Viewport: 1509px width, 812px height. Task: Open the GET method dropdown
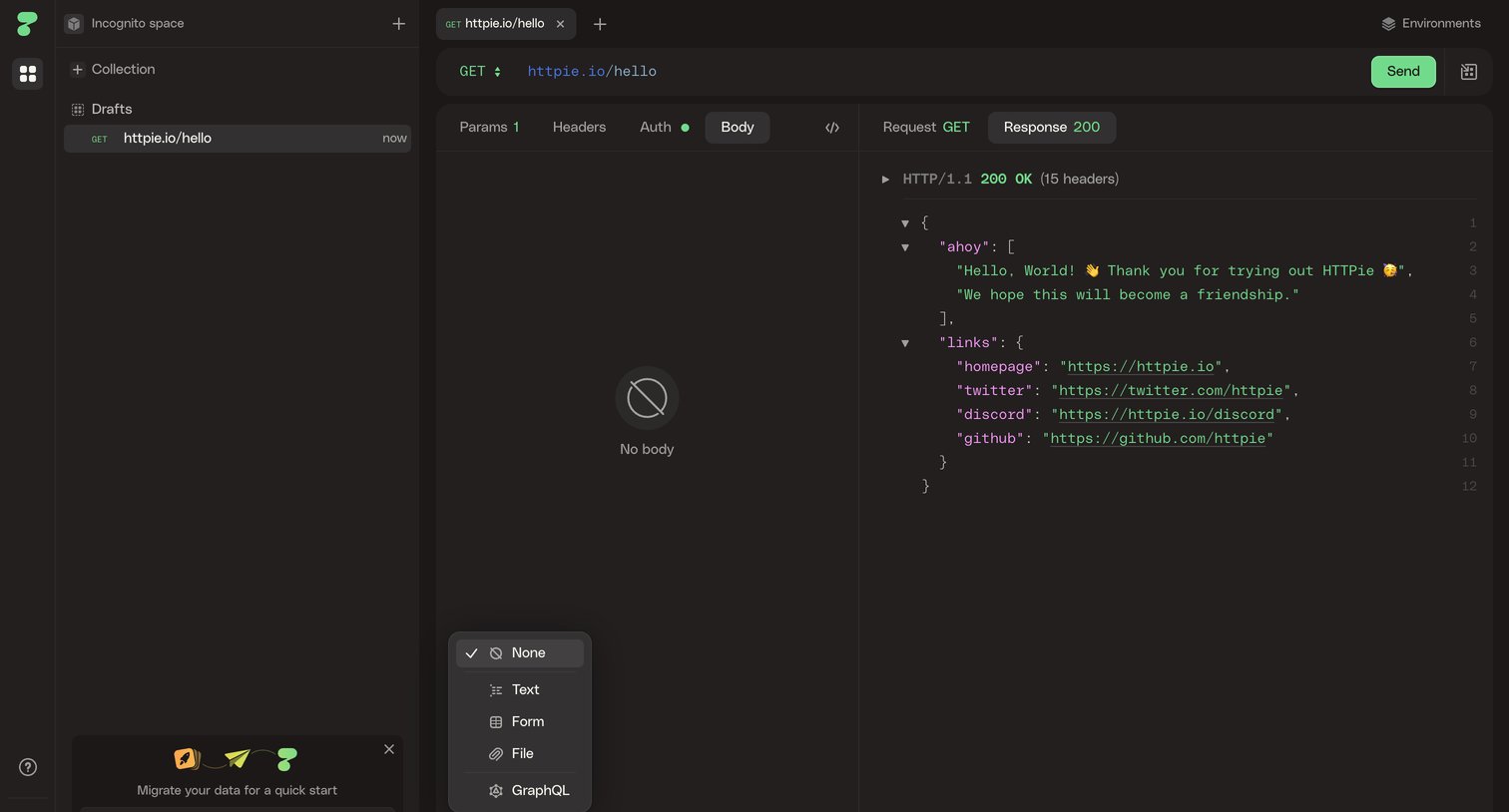(480, 72)
